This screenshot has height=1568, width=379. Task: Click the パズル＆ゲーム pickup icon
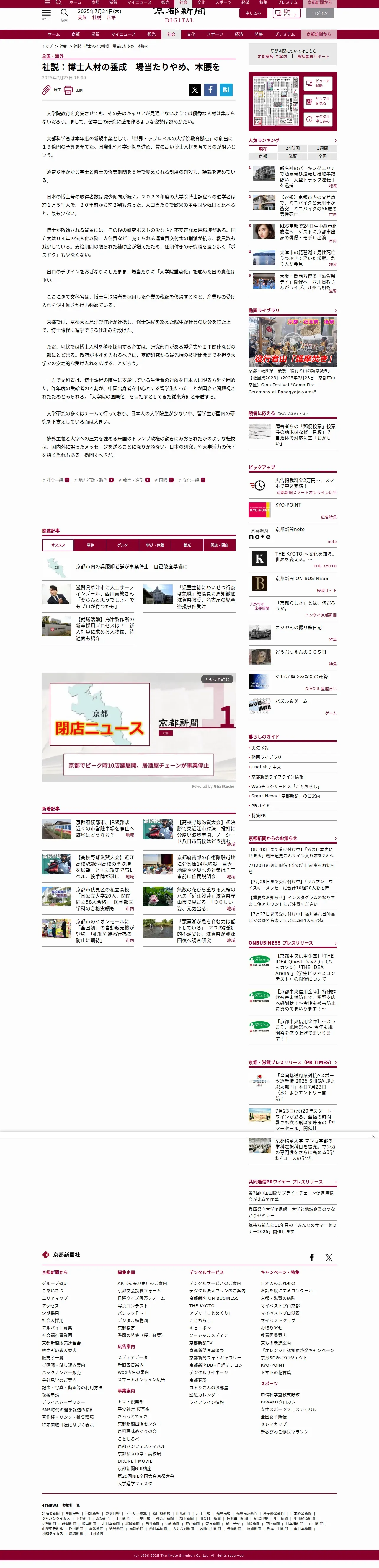[259, 706]
